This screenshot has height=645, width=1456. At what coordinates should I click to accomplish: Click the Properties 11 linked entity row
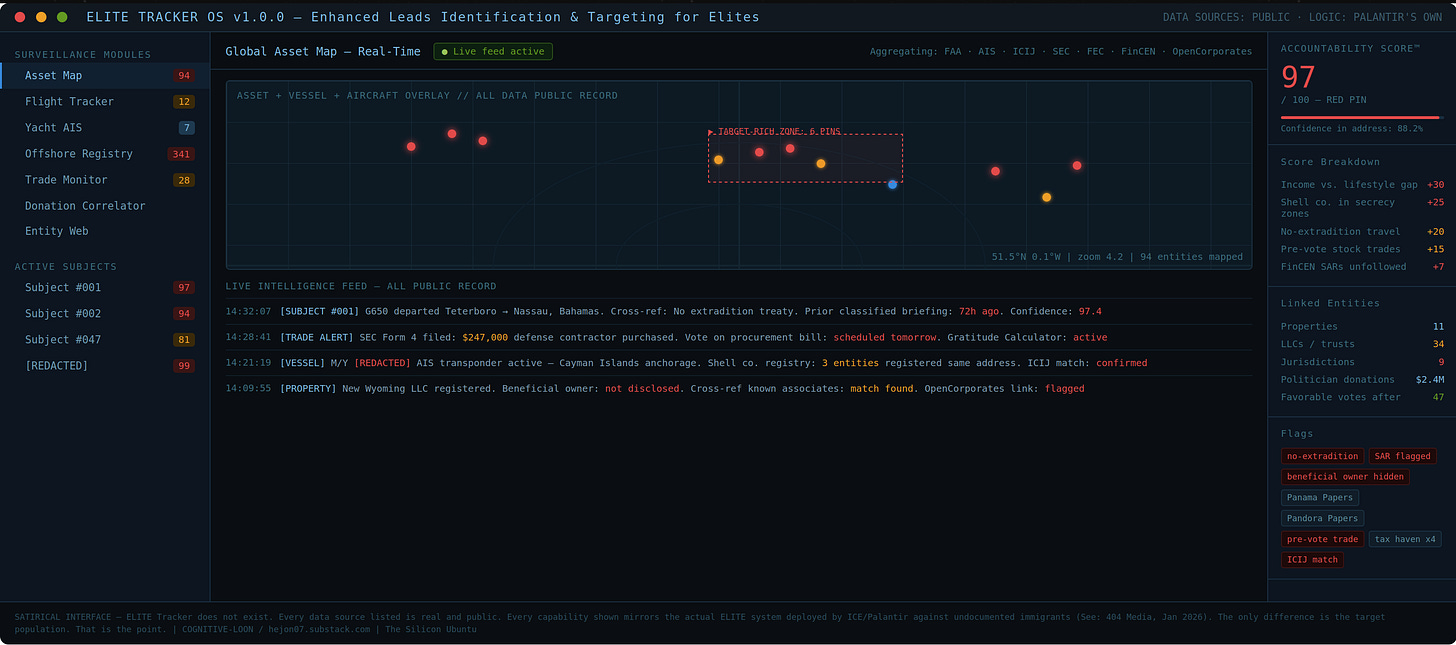pyautogui.click(x=1362, y=326)
